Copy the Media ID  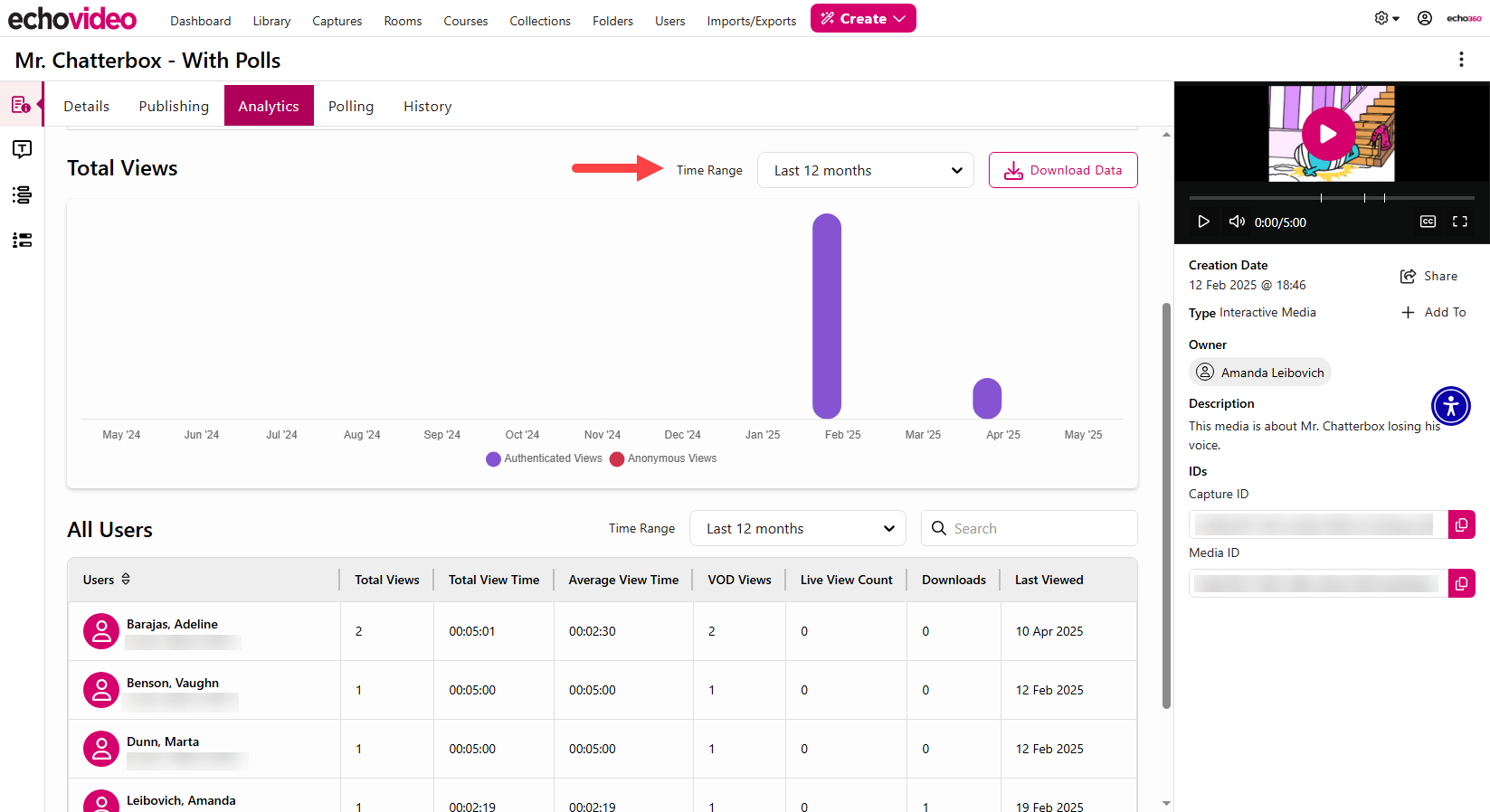click(x=1462, y=583)
